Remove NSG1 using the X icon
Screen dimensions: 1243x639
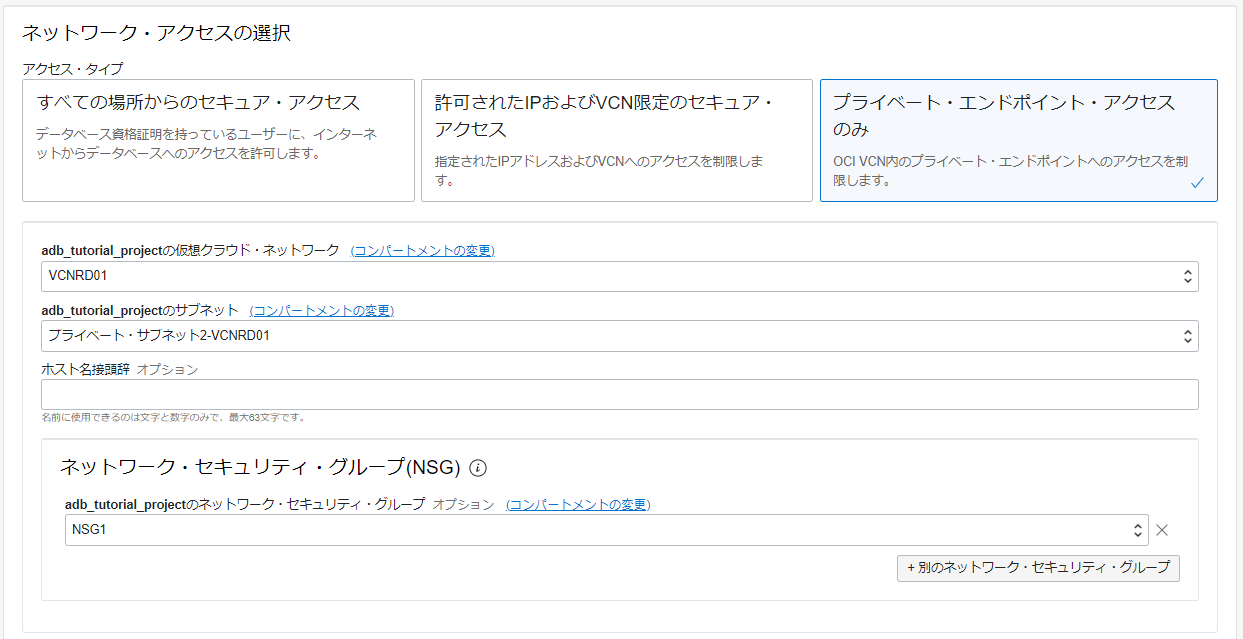tap(1162, 529)
